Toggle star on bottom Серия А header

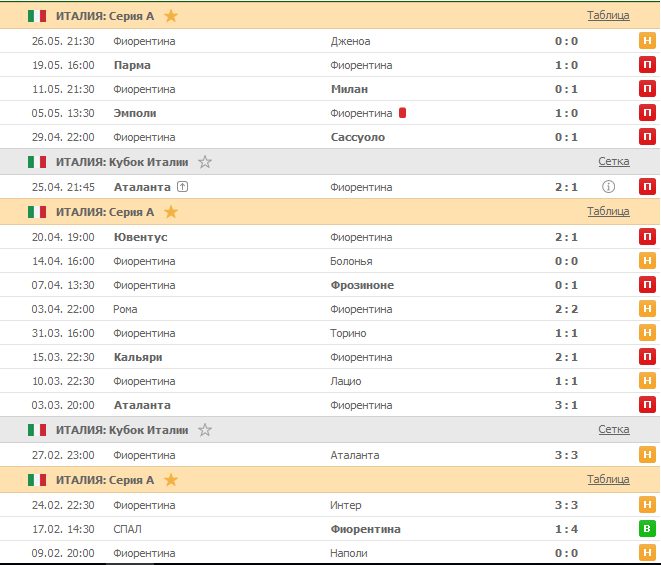pyautogui.click(x=171, y=480)
